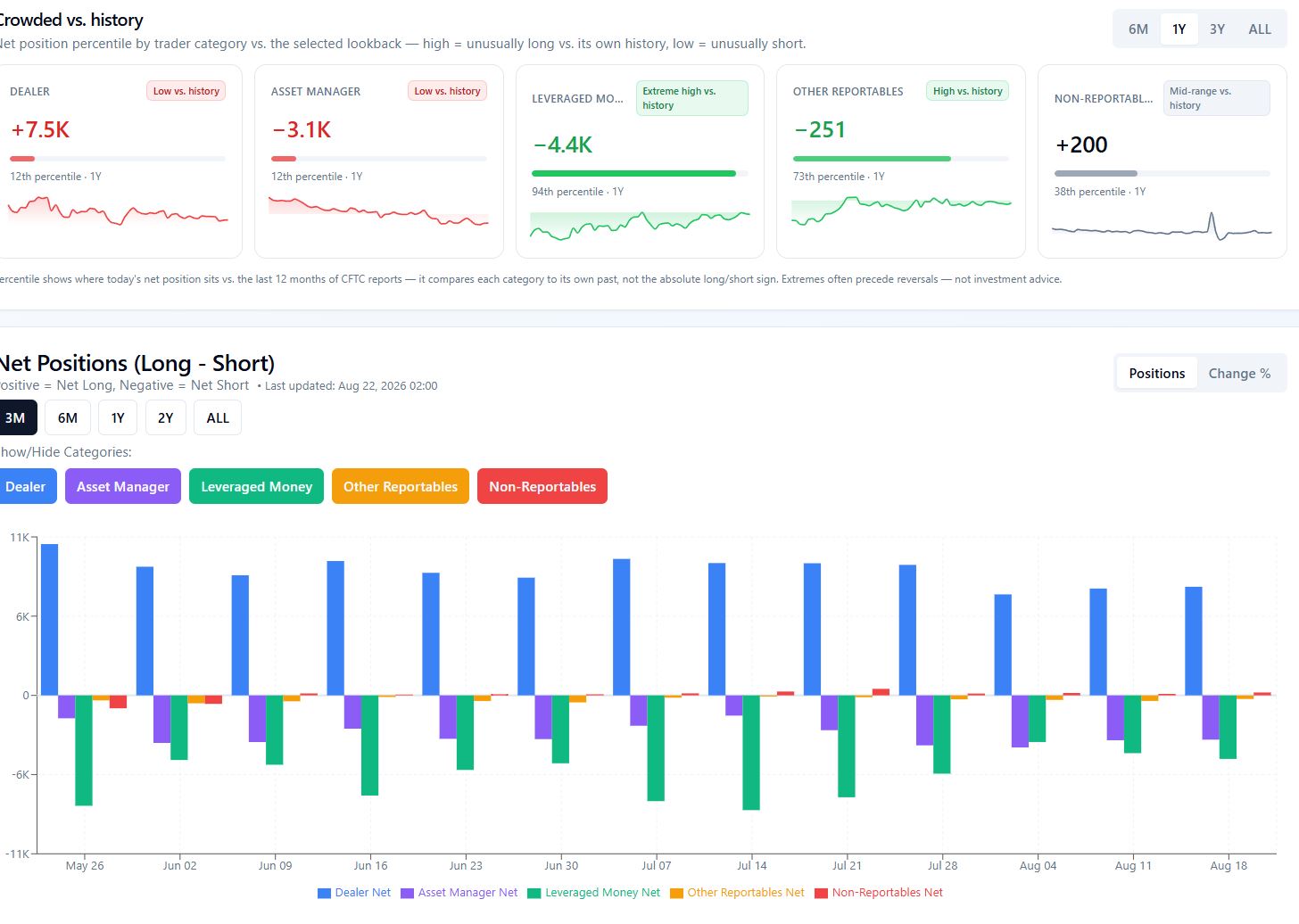Click the Asset Manager card percentile bar
The image size is (1299, 924).
coord(379,159)
